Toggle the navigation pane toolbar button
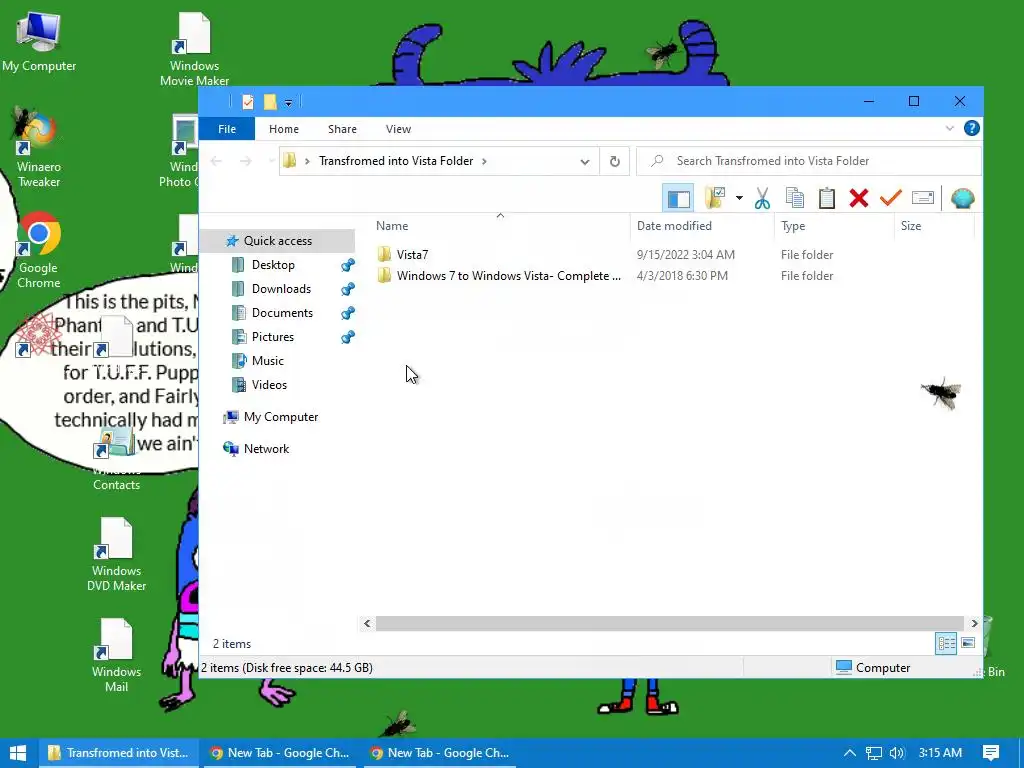This screenshot has height=768, width=1024. 678,198
